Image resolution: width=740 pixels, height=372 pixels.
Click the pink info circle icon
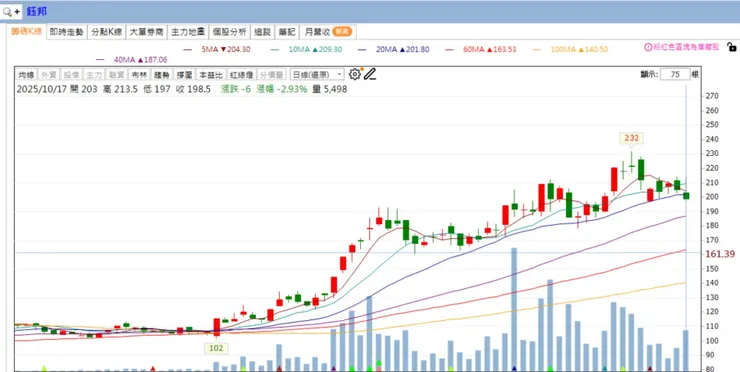click(x=648, y=47)
